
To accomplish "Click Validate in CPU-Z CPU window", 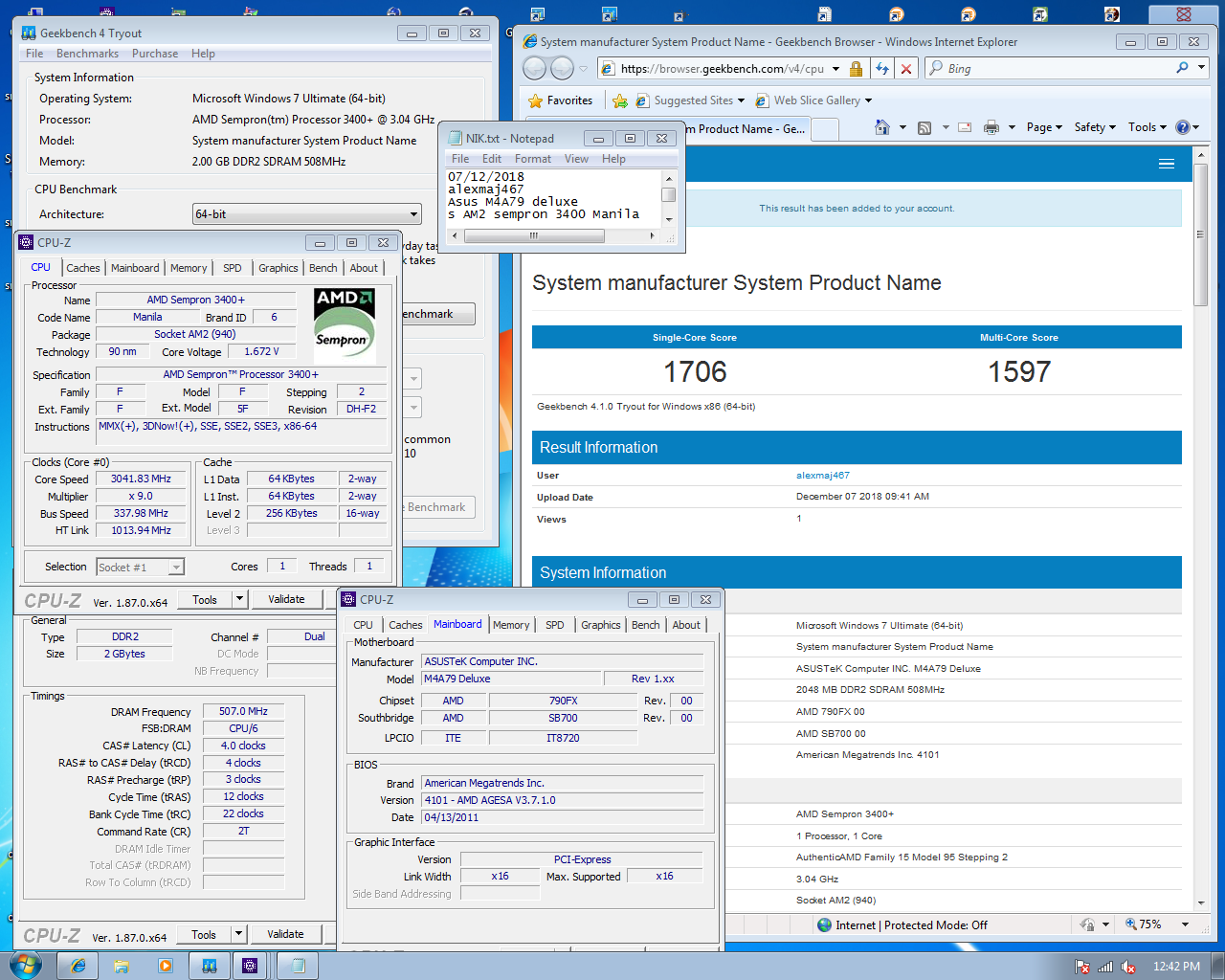I will 286,599.
